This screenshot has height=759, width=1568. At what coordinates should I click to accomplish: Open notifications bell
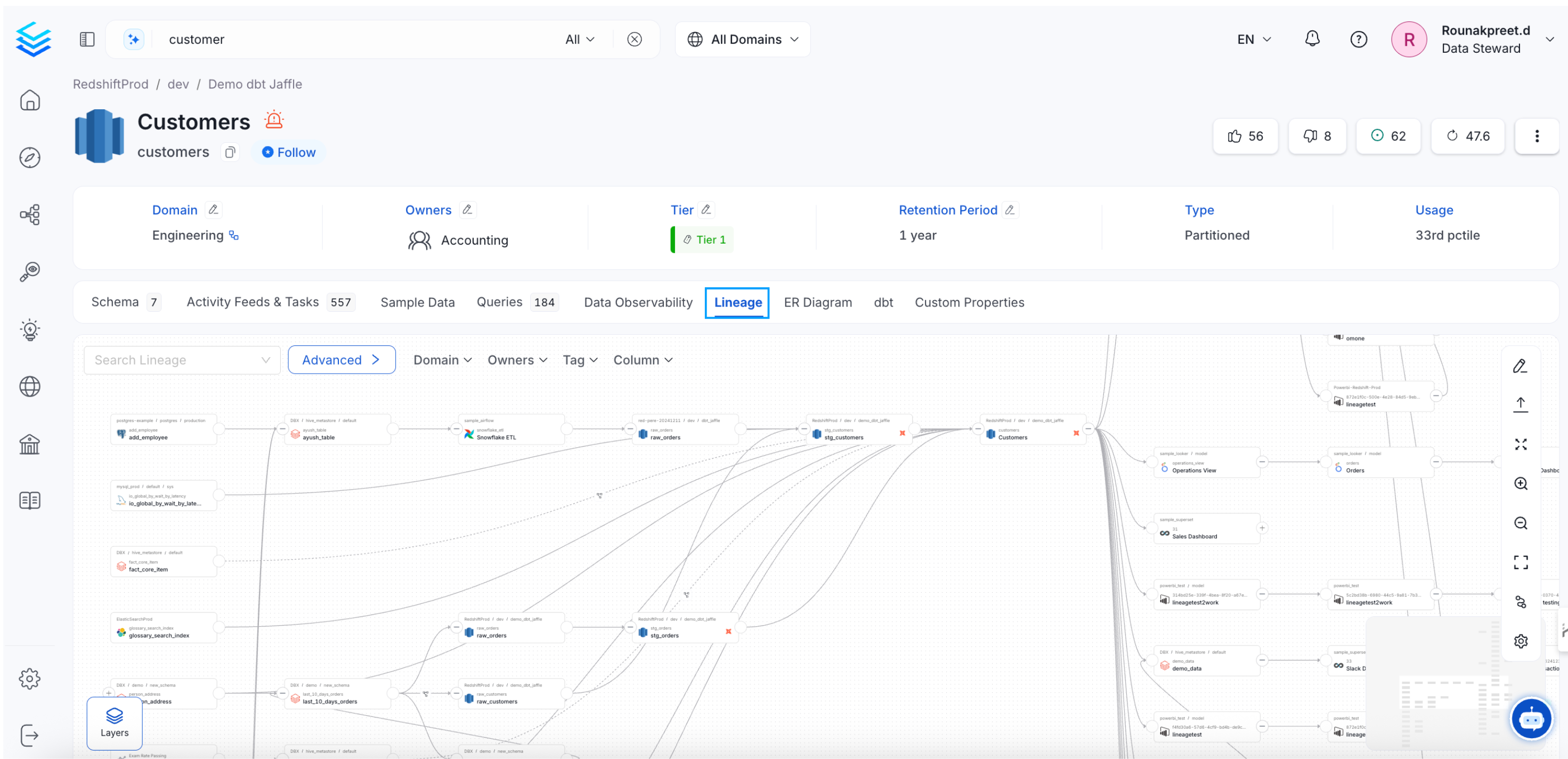click(1312, 39)
